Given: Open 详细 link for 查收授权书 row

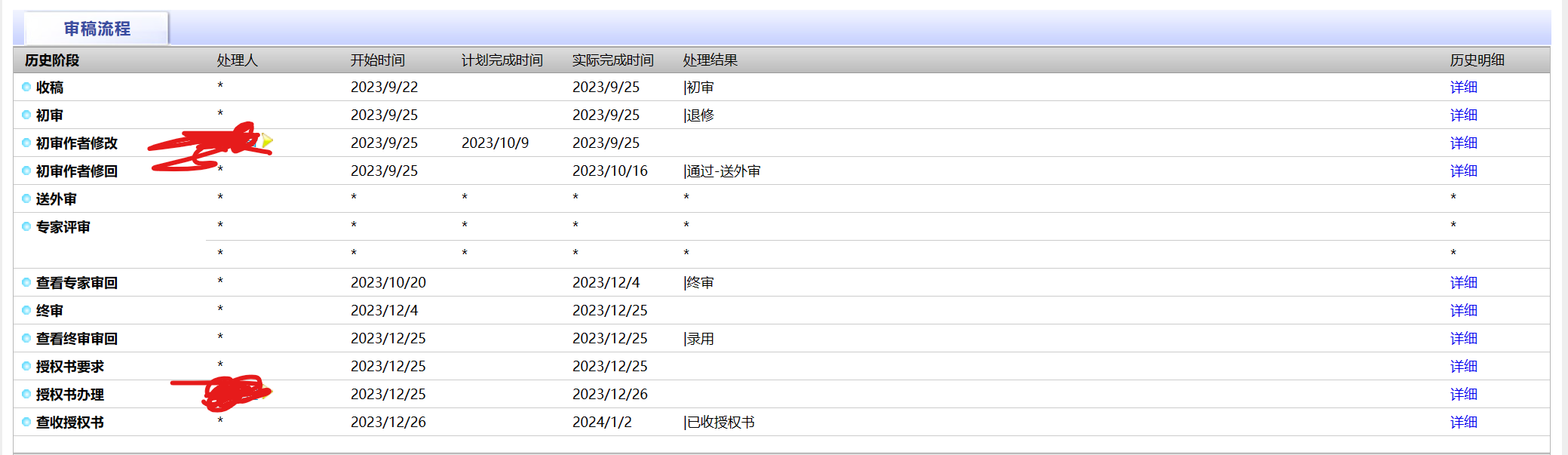Looking at the screenshot, I should pyautogui.click(x=1463, y=423).
